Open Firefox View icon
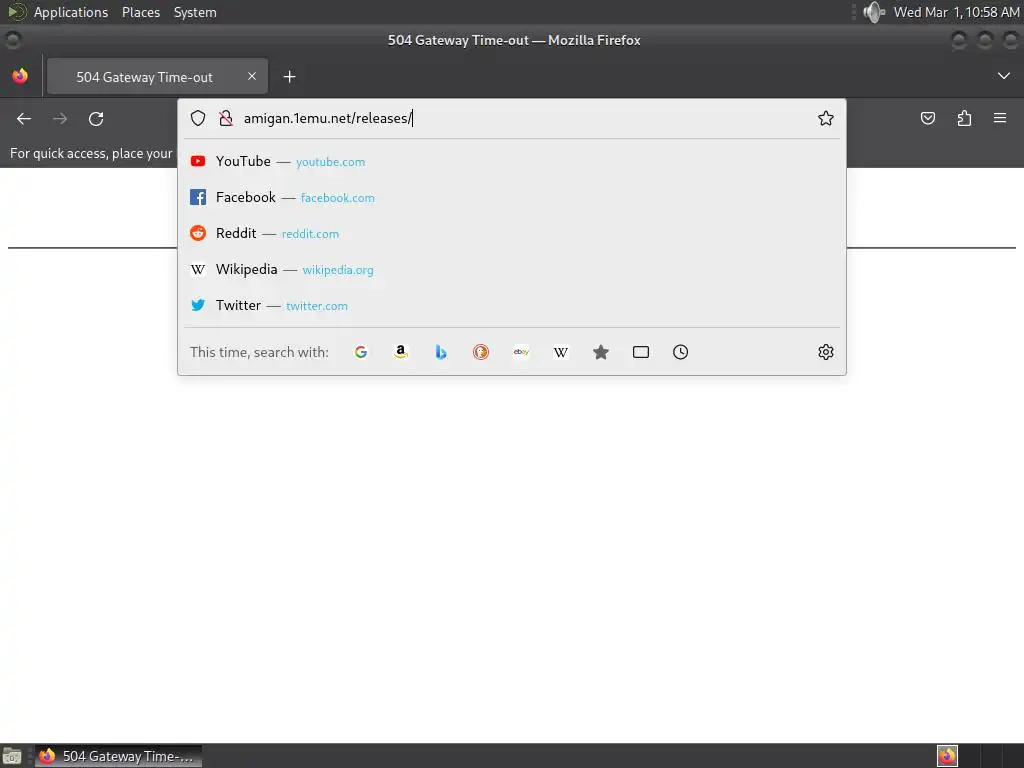Screen dimensions: 1024x768 (x=20, y=76)
